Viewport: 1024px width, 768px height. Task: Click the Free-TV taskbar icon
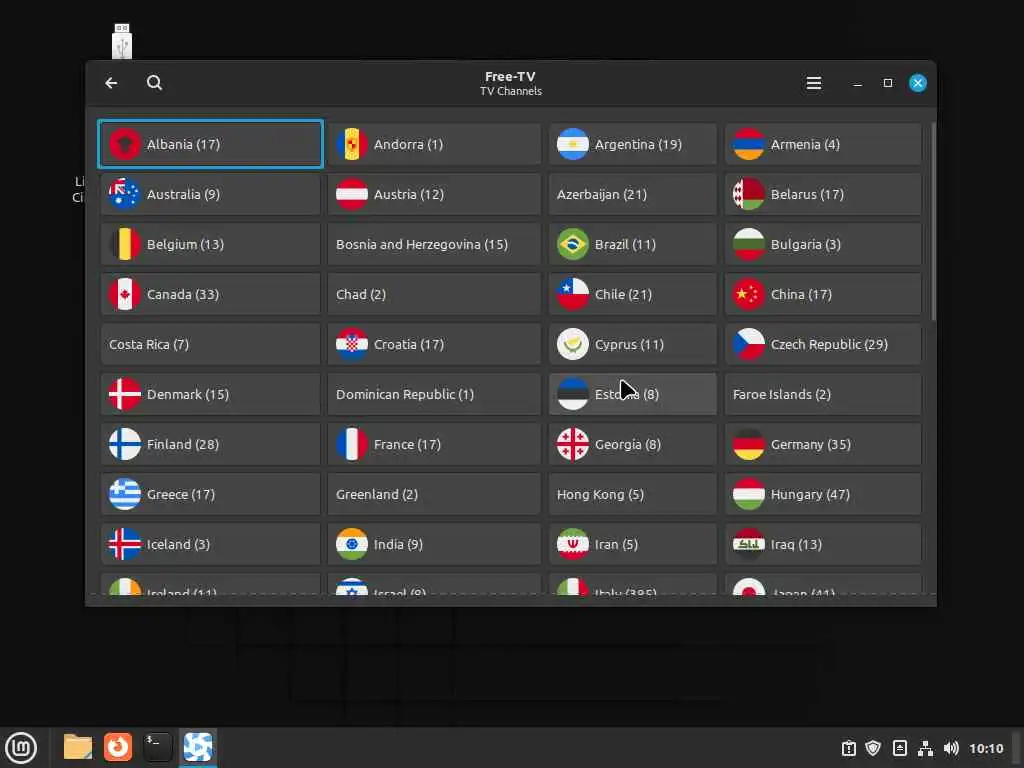click(198, 747)
